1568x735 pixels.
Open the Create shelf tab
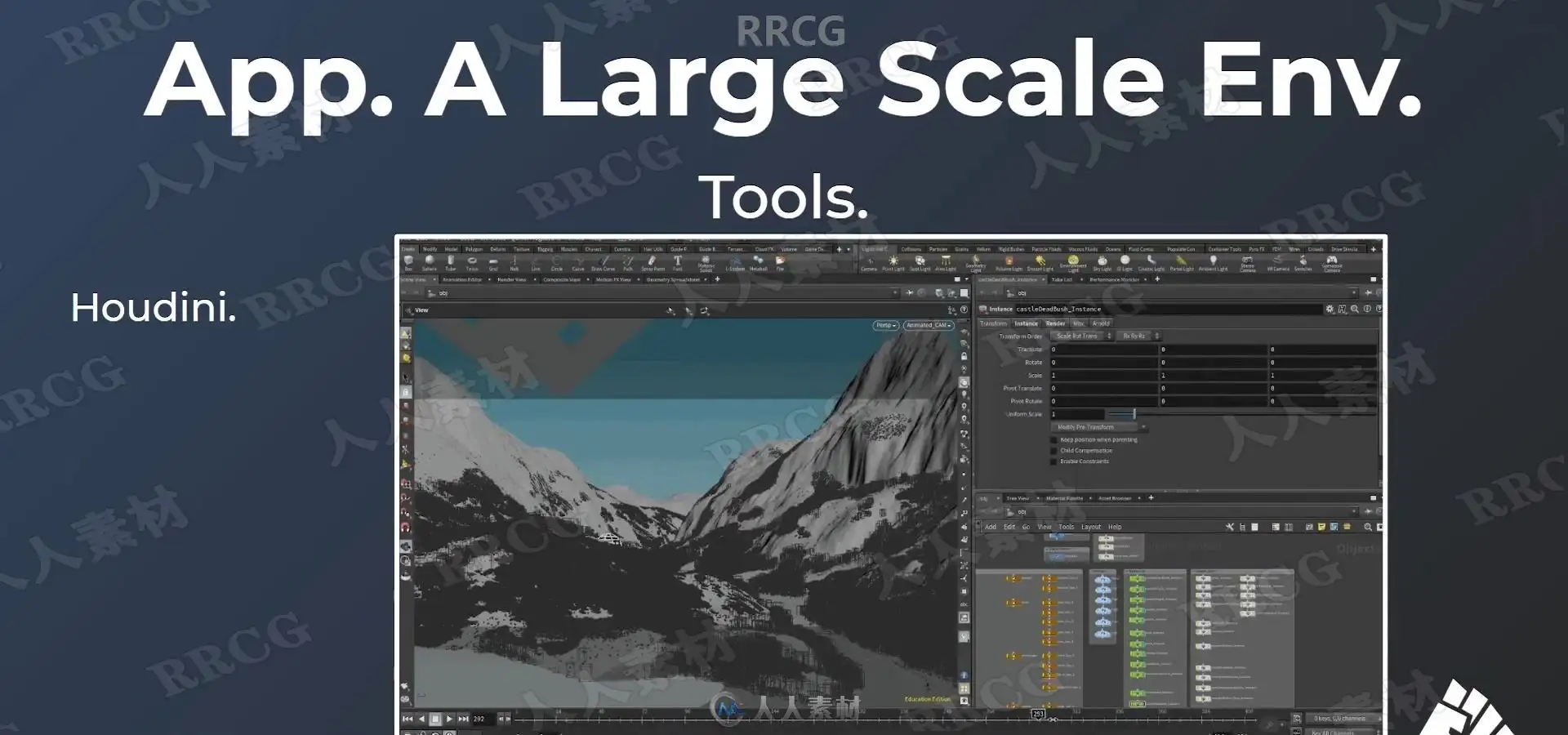408,249
